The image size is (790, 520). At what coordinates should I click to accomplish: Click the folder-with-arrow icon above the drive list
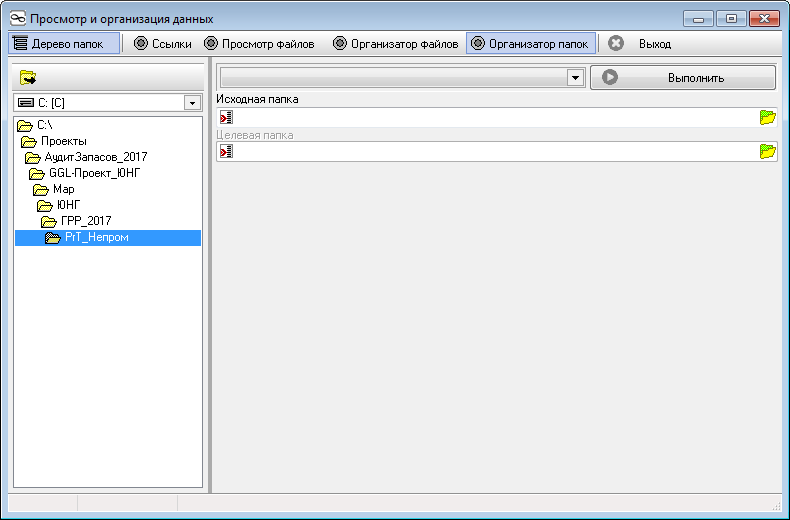(x=28, y=78)
